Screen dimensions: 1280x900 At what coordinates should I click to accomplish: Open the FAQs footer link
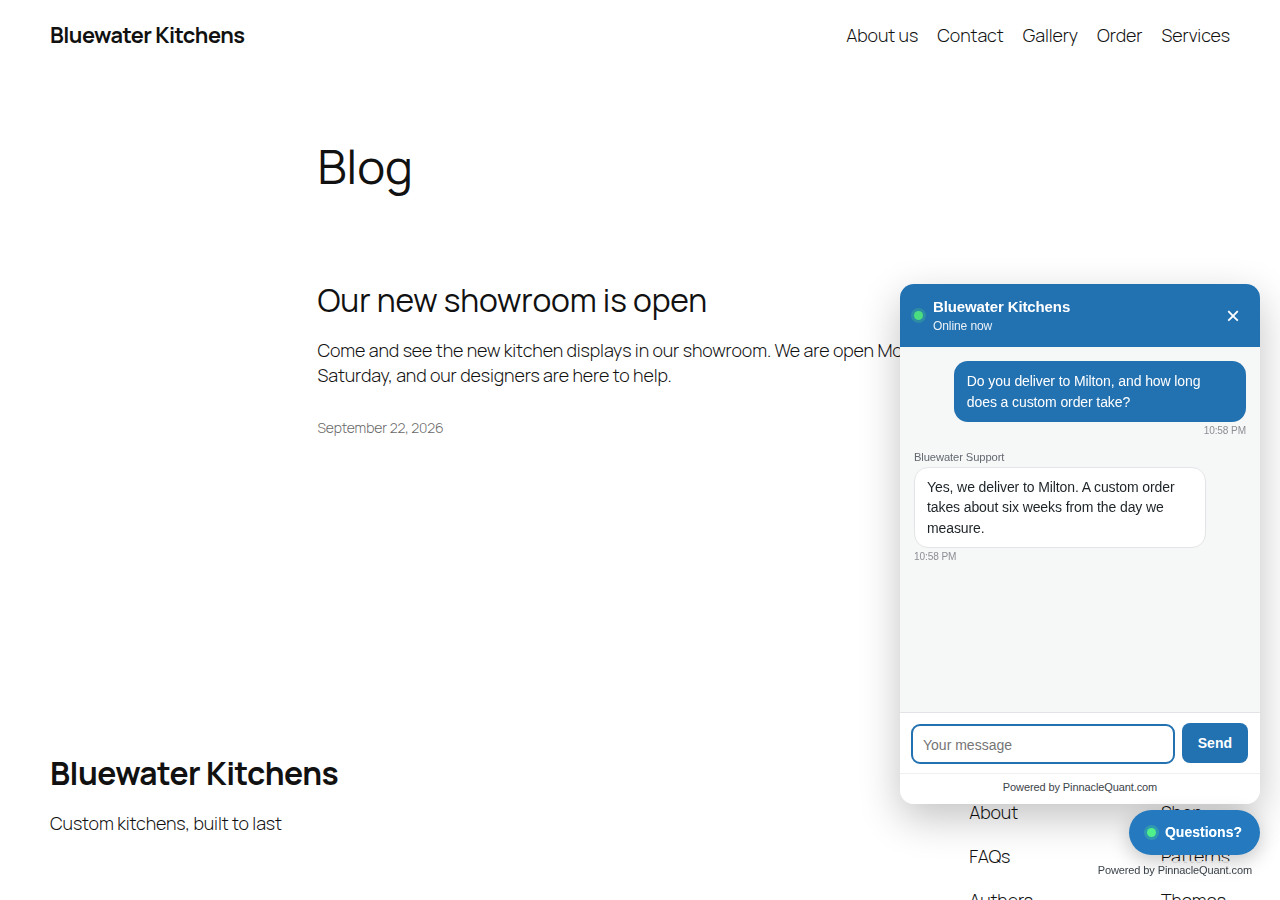tap(990, 857)
